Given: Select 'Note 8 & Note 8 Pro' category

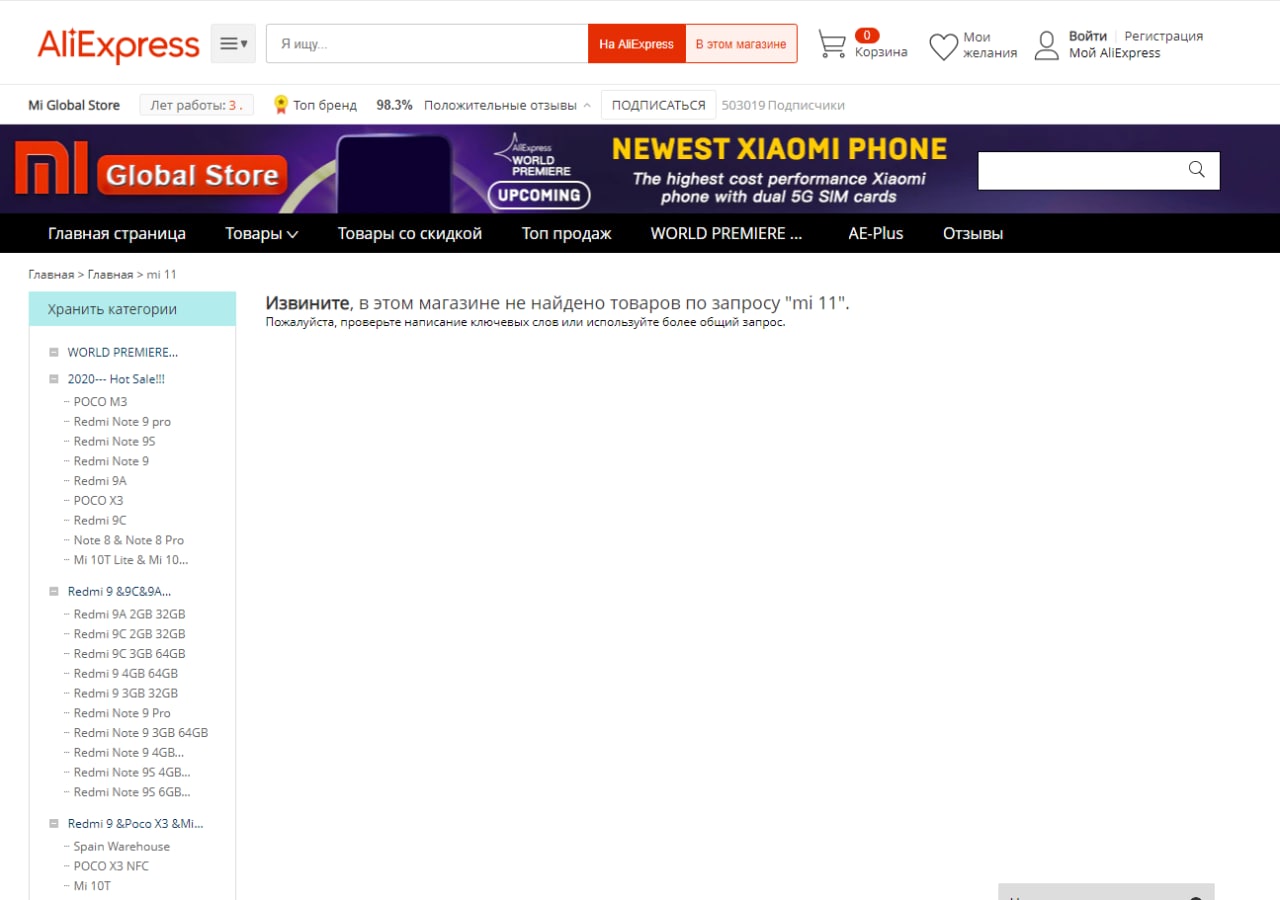Looking at the screenshot, I should pos(129,540).
